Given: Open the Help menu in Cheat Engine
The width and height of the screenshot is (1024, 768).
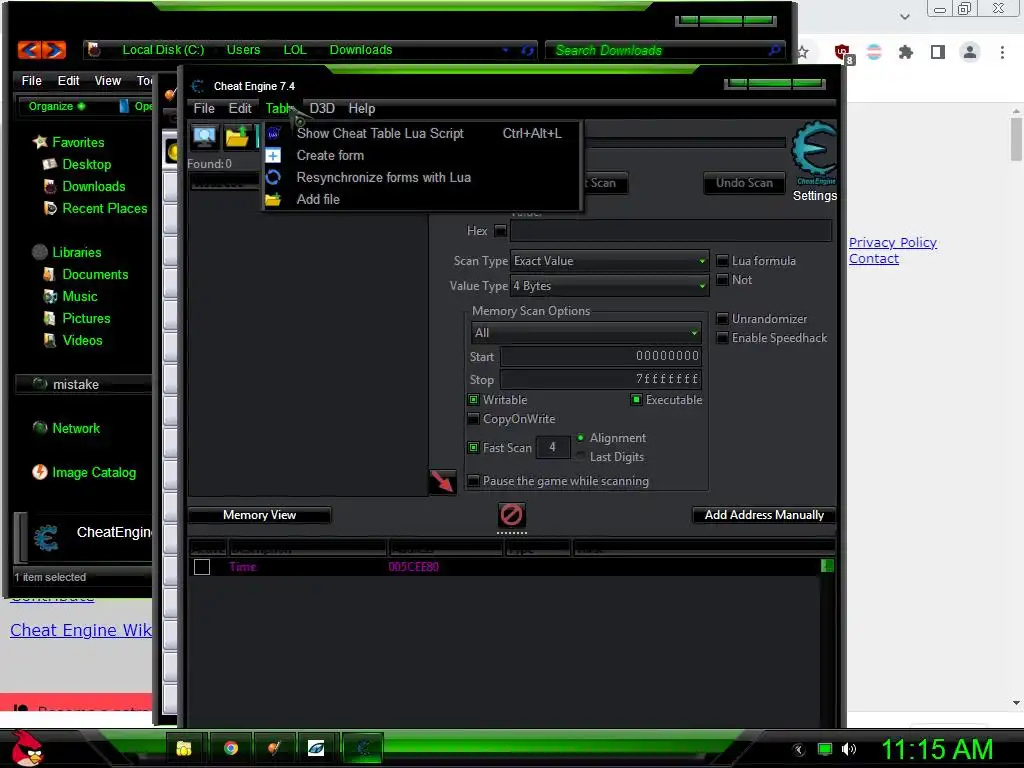Looking at the screenshot, I should 362,108.
